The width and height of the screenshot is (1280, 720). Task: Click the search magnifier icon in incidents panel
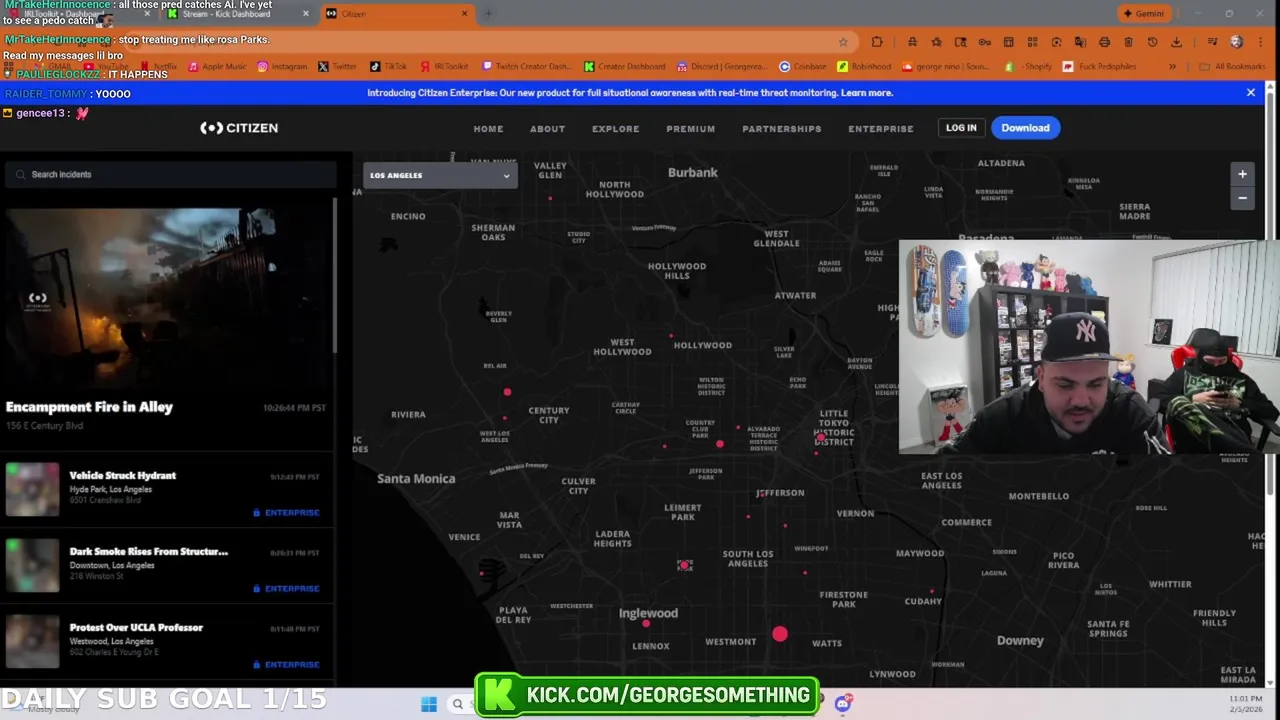pyautogui.click(x=20, y=175)
